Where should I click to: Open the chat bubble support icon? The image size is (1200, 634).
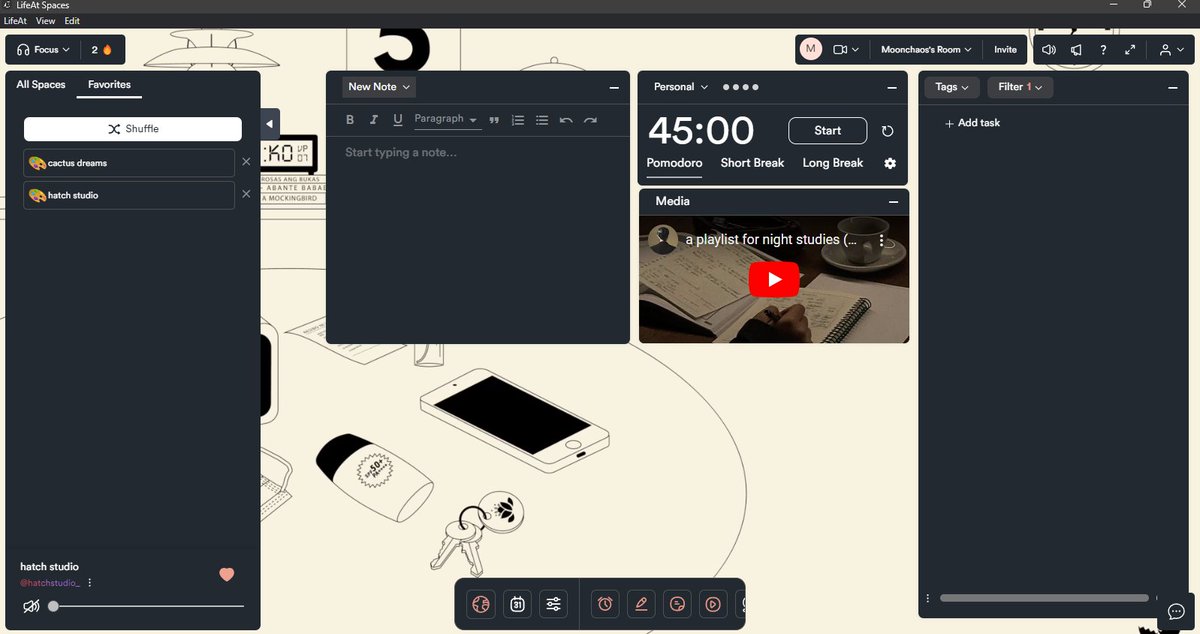coord(1176,612)
